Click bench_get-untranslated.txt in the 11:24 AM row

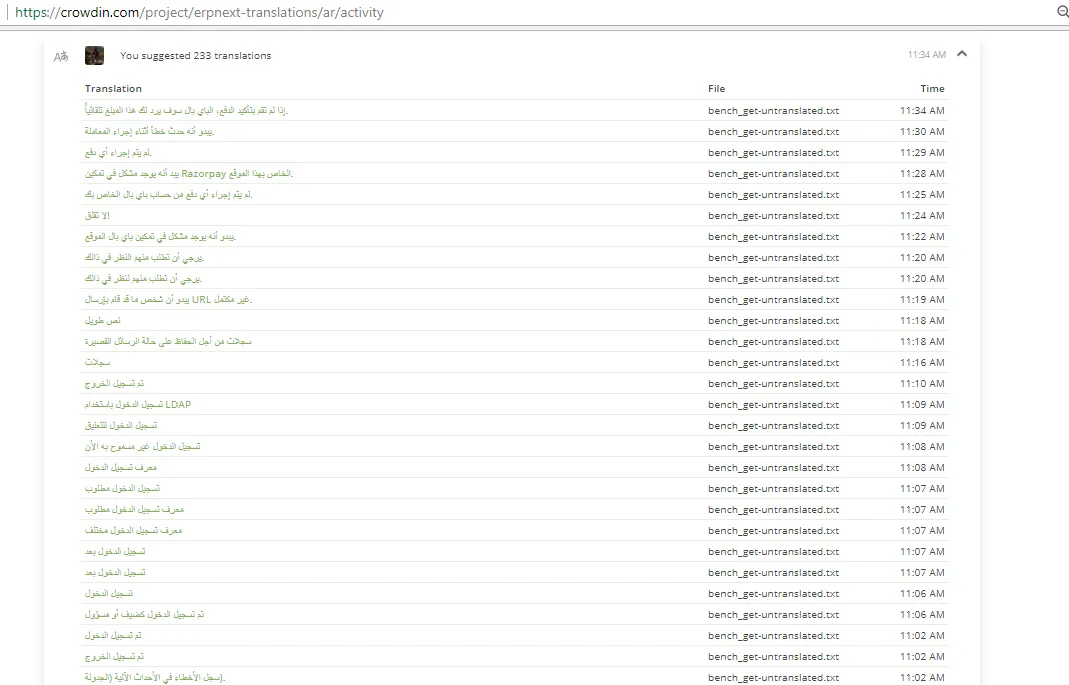pos(773,216)
